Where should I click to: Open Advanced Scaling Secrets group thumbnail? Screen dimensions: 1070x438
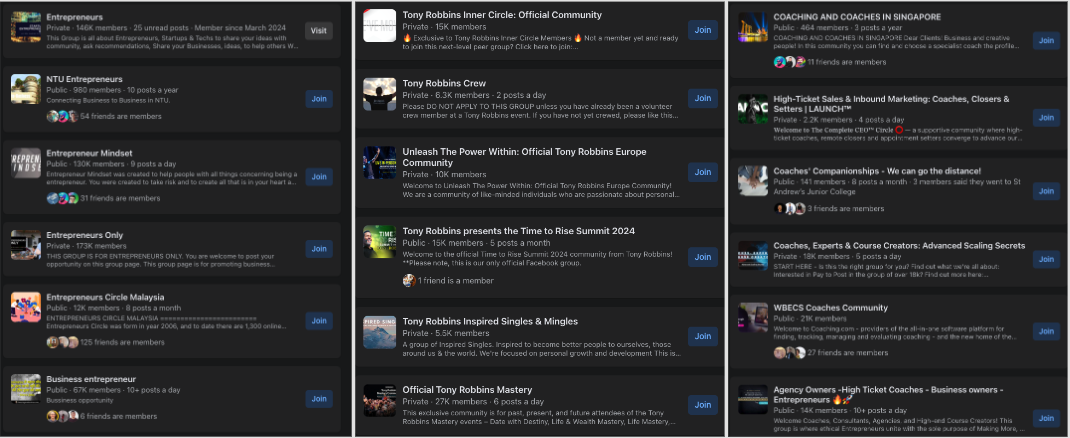[753, 255]
